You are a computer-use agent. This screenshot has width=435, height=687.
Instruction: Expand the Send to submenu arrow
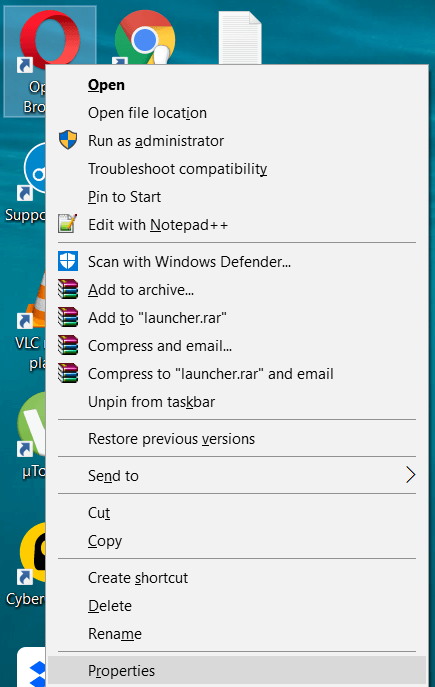[x=410, y=475]
